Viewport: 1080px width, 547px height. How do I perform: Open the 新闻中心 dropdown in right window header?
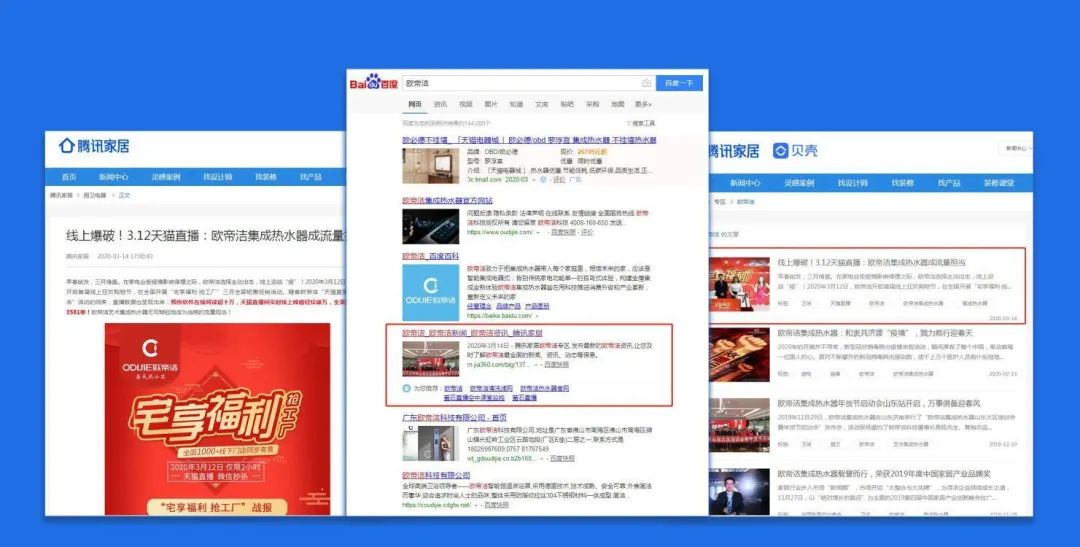[x=1017, y=148]
